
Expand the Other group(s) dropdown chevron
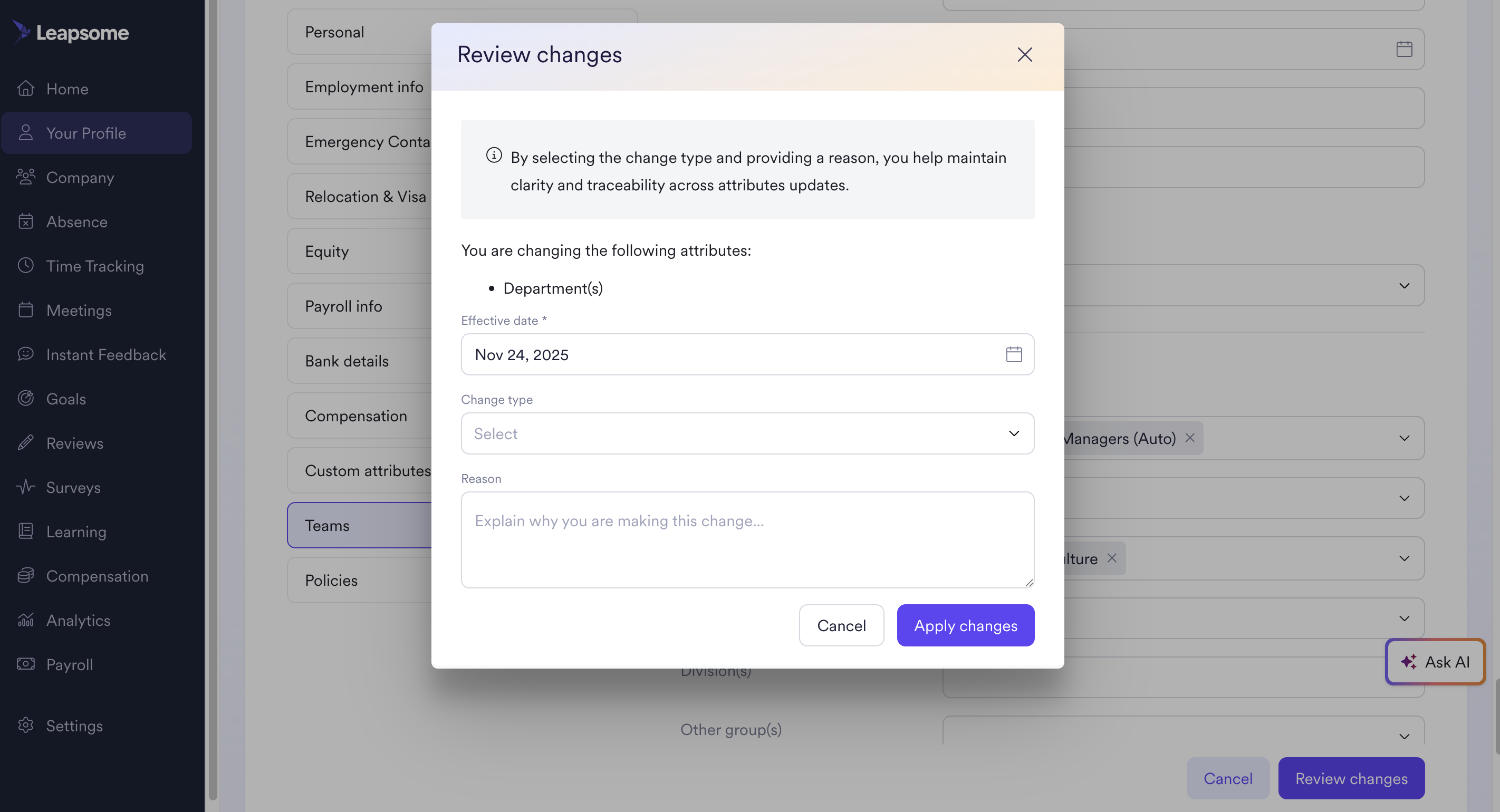click(1404, 736)
